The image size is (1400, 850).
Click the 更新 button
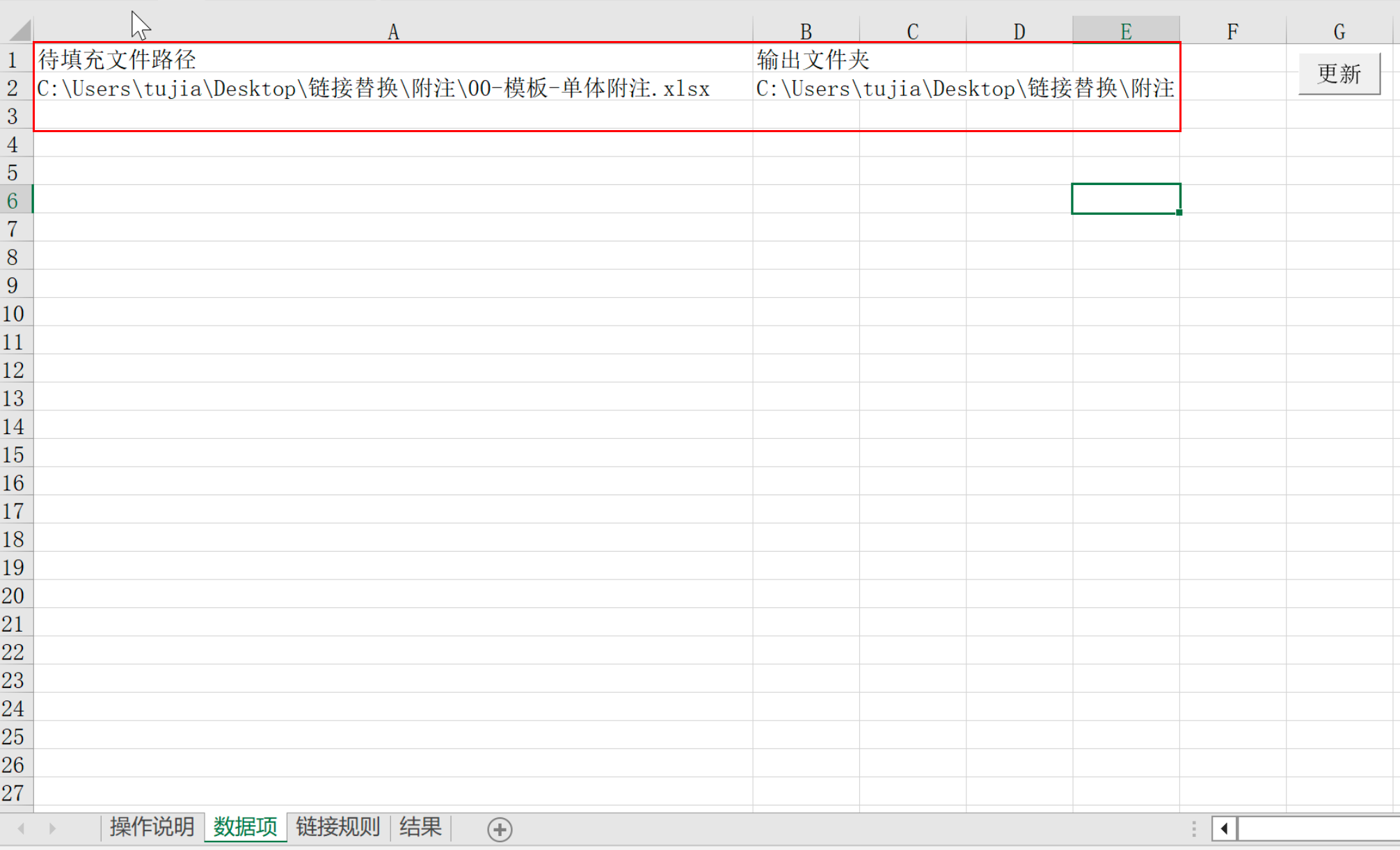pos(1339,73)
